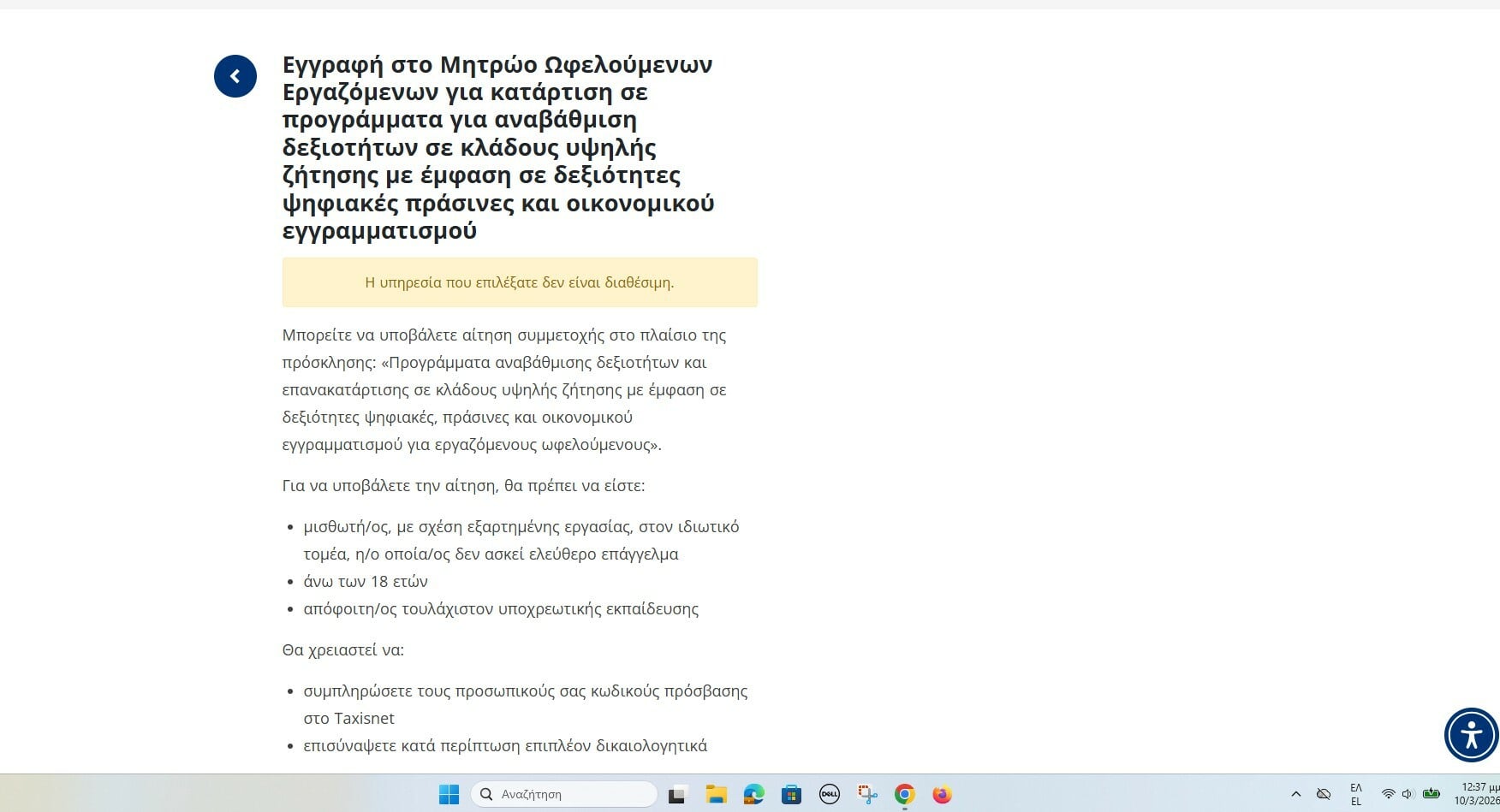Open the ΕΛ keyboard language switcher
The width and height of the screenshot is (1500, 812).
tap(1356, 795)
